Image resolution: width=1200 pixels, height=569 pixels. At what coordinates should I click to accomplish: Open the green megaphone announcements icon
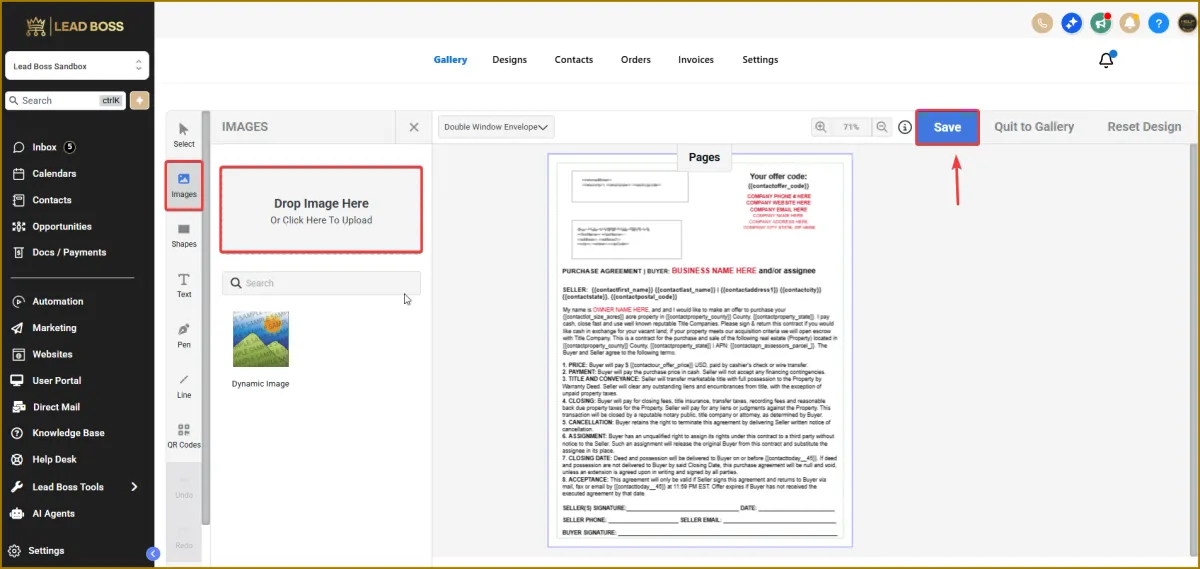coord(1101,22)
